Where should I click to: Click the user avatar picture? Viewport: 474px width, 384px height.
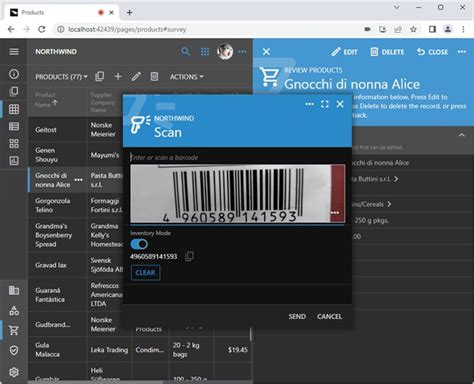(x=225, y=52)
